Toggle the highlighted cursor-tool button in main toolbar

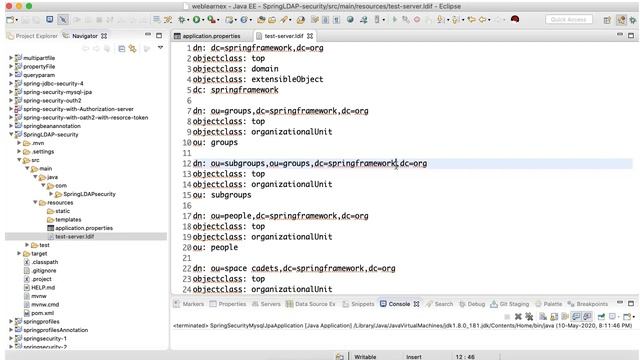pyautogui.click(x=63, y=20)
